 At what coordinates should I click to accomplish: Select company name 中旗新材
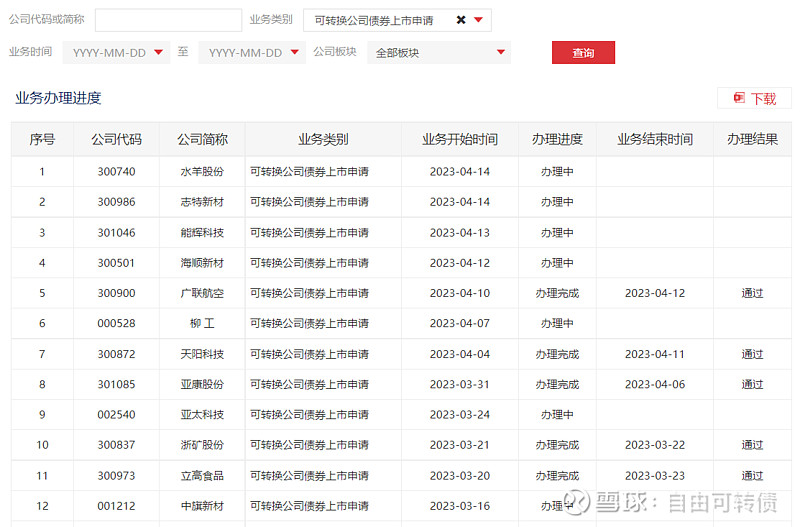coord(202,506)
